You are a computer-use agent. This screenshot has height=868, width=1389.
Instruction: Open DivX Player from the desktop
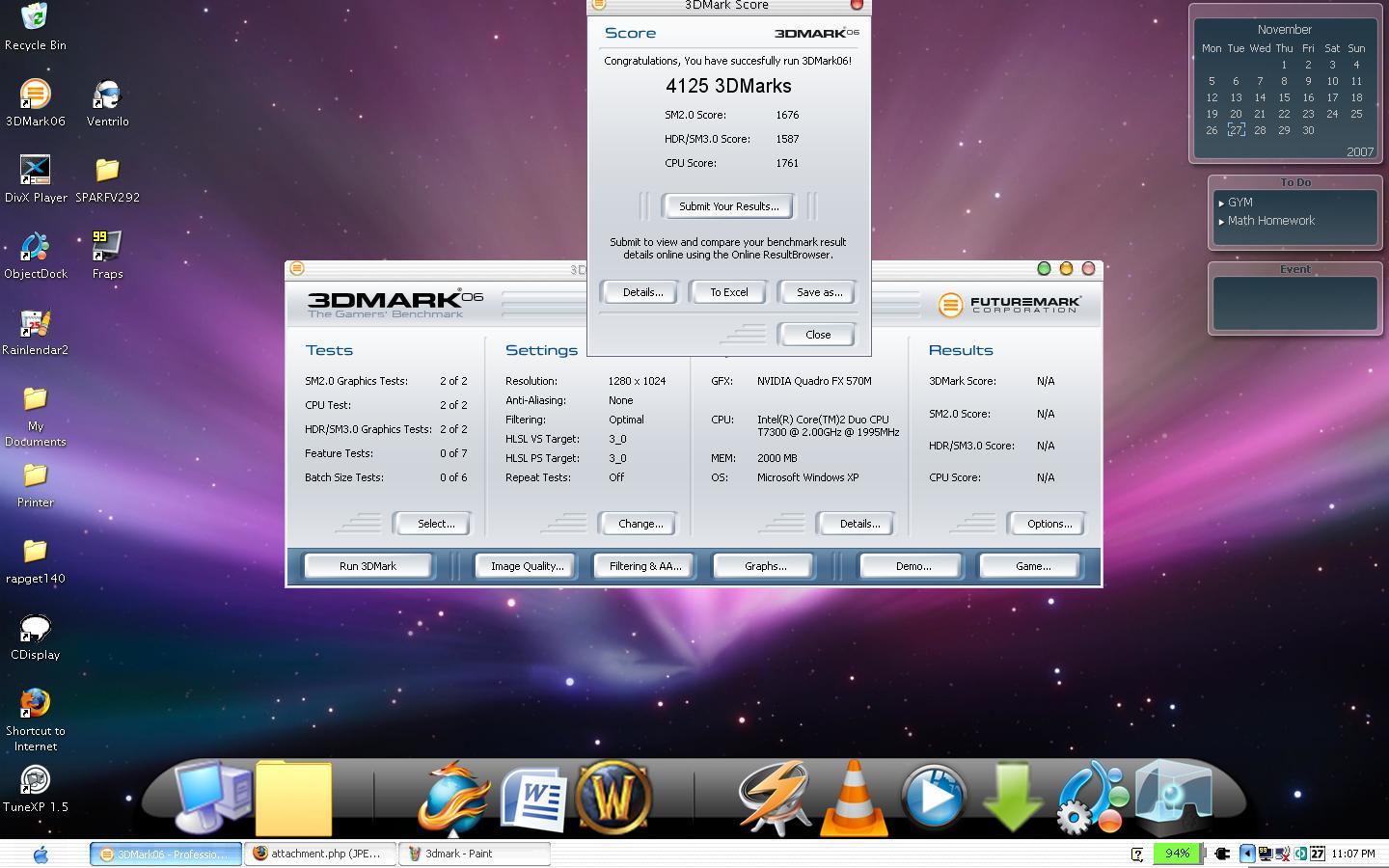[x=35, y=179]
